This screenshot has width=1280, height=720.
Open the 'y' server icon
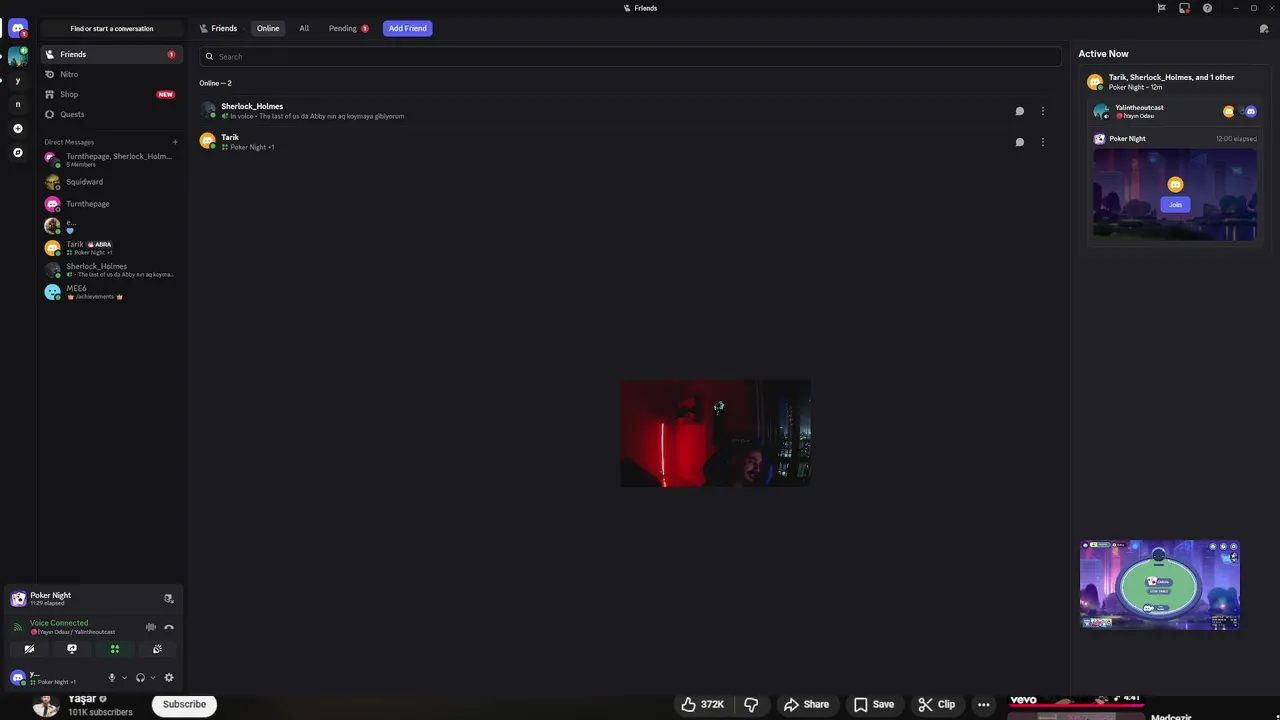pos(17,80)
